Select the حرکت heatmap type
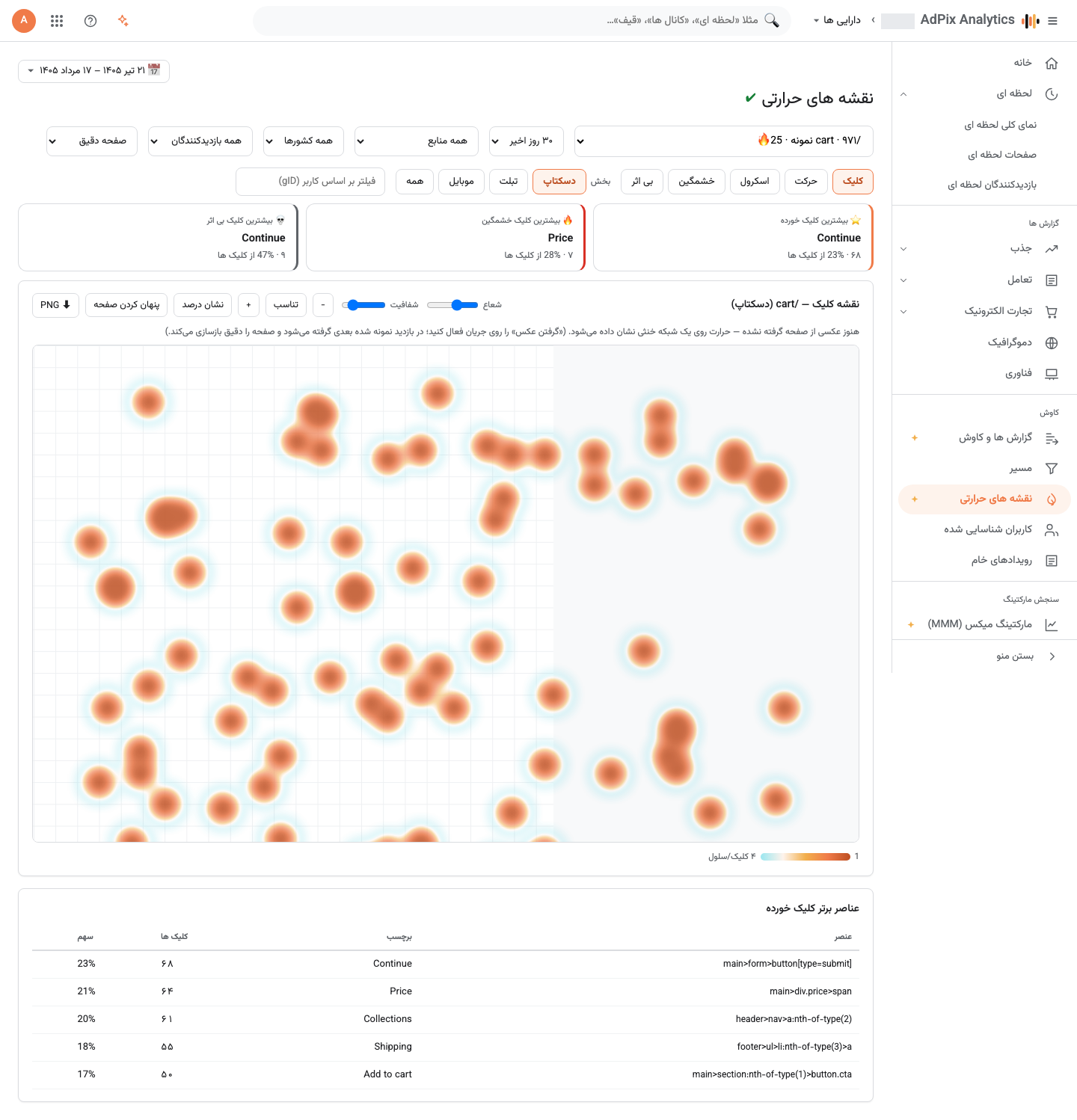This screenshot has height=1120, width=1077. [x=806, y=182]
